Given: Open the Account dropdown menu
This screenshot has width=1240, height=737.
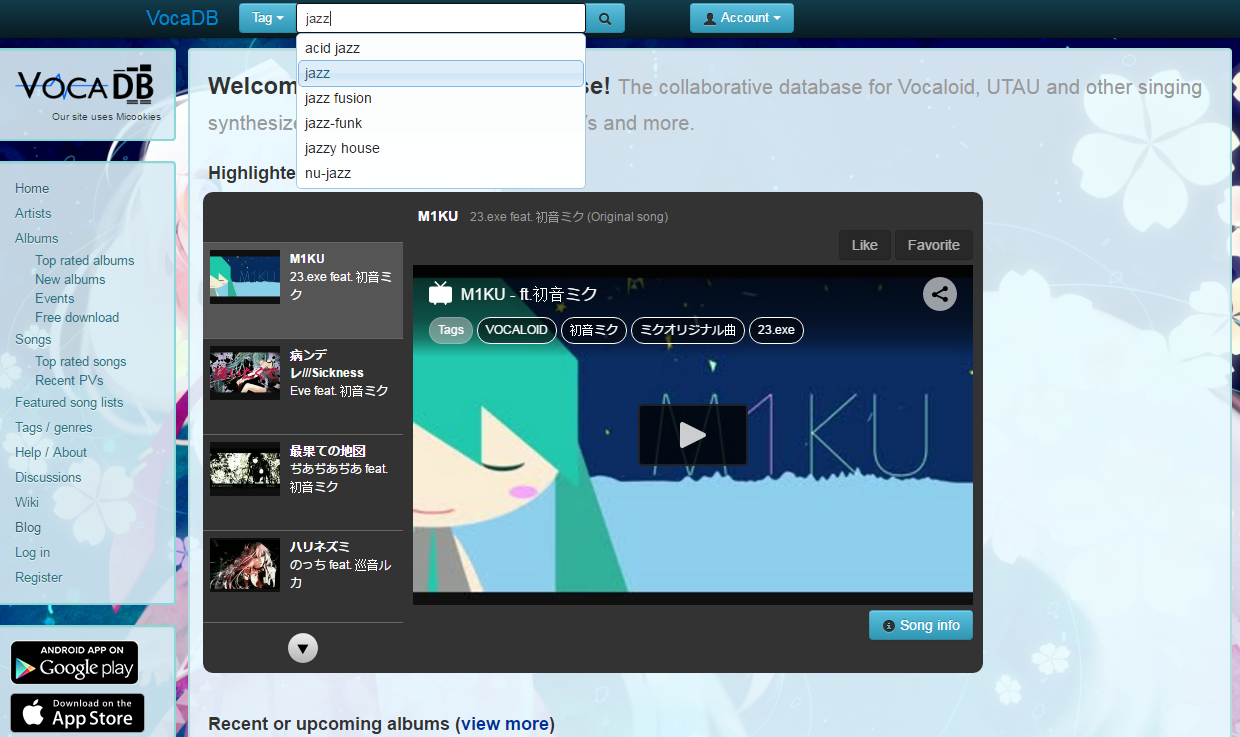Looking at the screenshot, I should click(x=742, y=18).
